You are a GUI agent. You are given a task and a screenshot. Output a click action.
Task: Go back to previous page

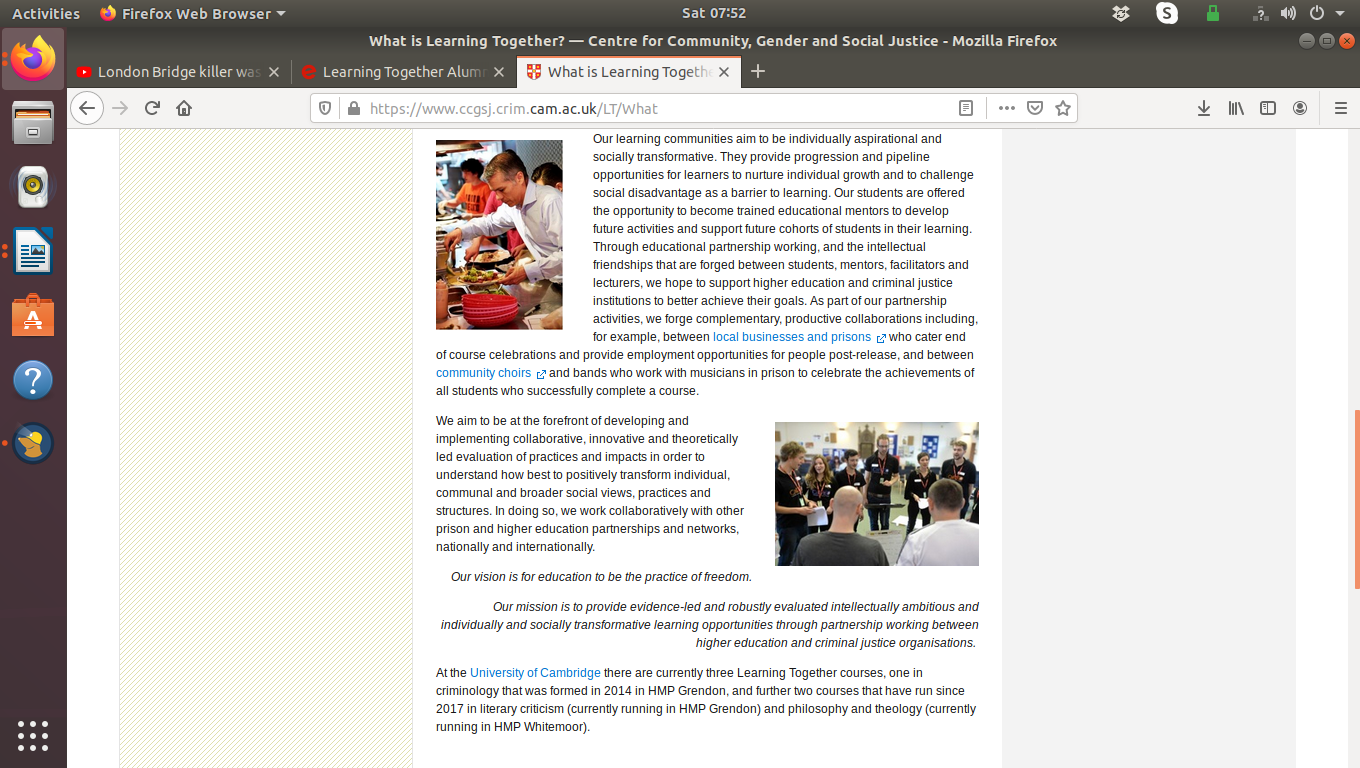click(x=88, y=108)
